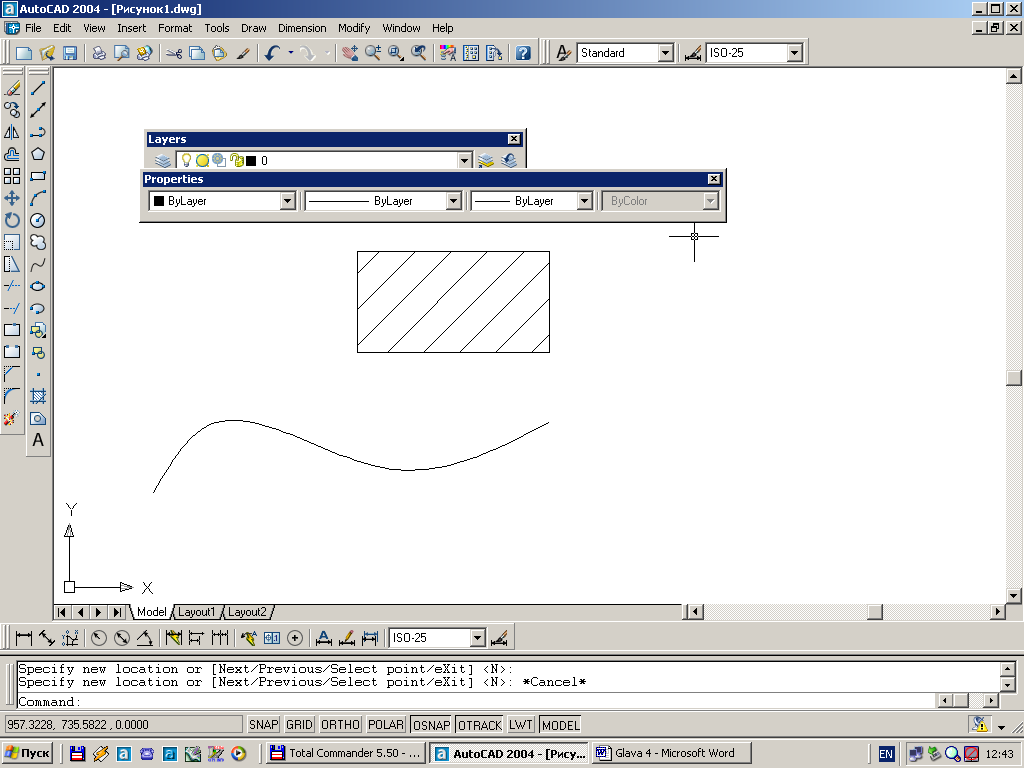The width and height of the screenshot is (1024, 768).
Task: Select the Polygon draw tool
Action: click(x=38, y=154)
